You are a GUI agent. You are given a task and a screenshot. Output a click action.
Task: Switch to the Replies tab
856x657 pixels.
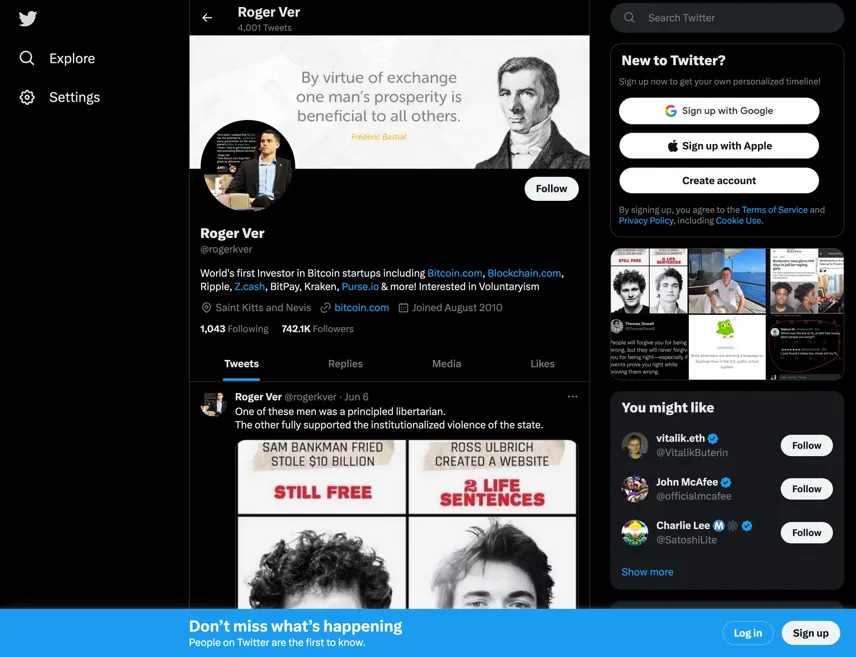coord(345,364)
